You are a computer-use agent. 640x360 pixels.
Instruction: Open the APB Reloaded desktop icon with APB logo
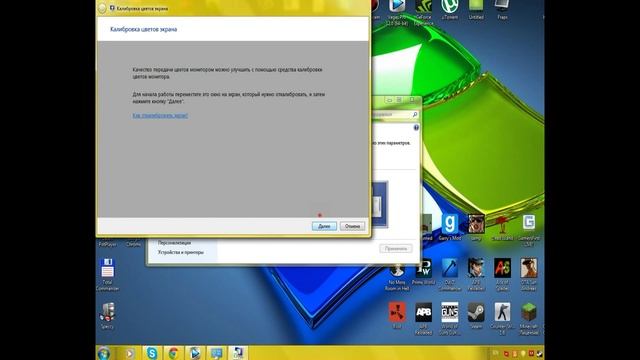click(x=423, y=318)
